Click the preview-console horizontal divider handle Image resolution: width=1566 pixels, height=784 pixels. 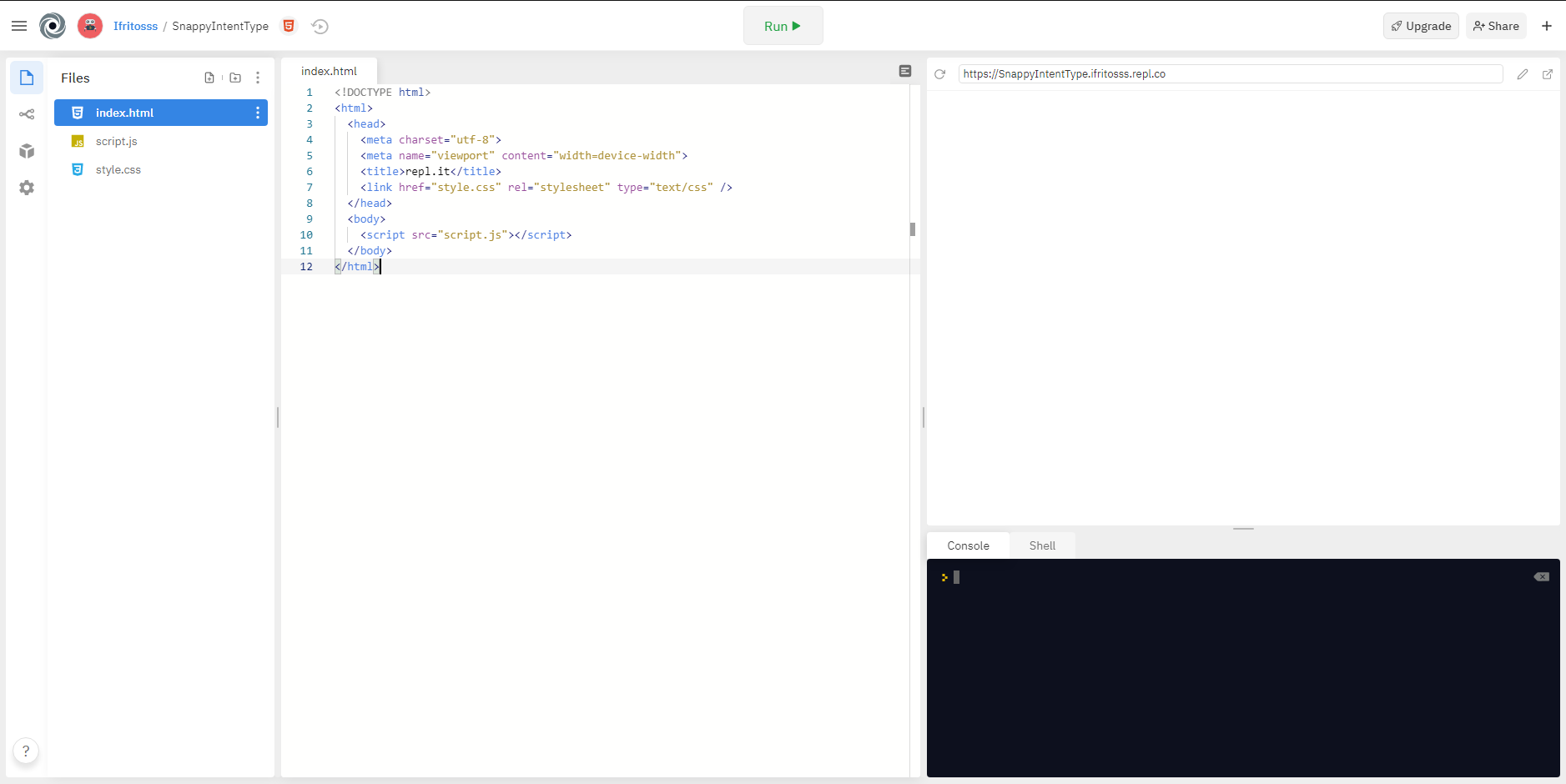(1243, 529)
